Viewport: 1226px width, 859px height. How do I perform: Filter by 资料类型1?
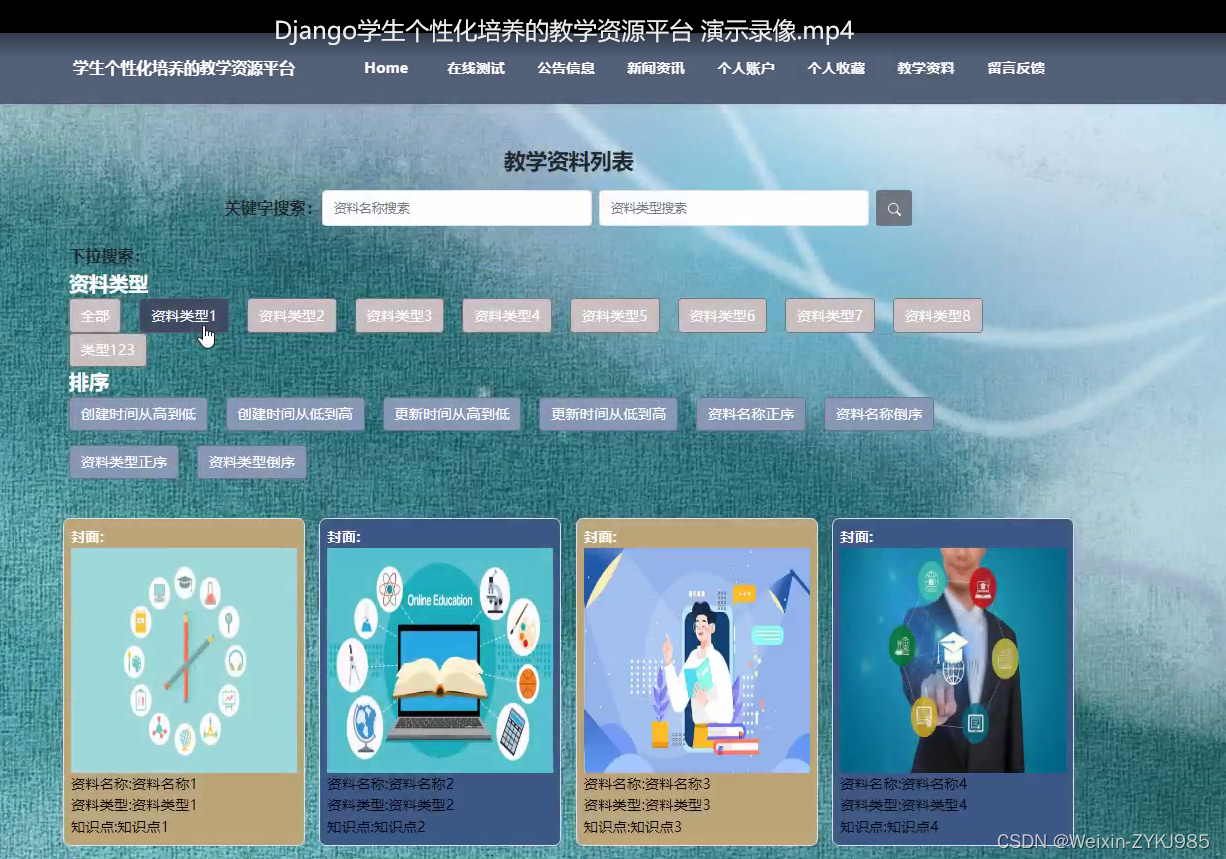point(184,316)
